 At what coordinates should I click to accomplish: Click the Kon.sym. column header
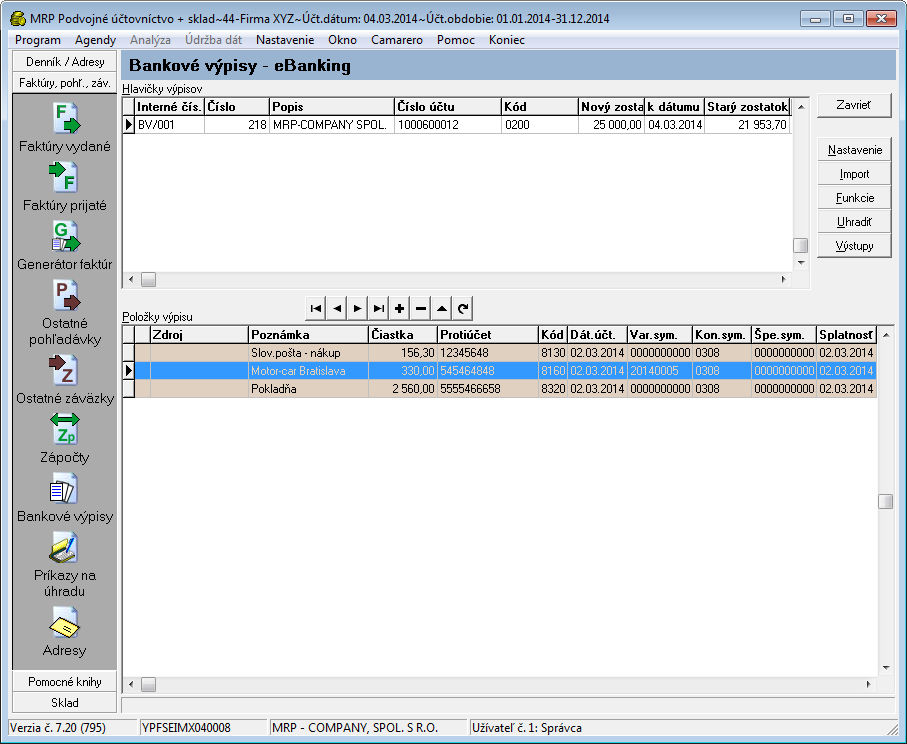tap(722, 334)
